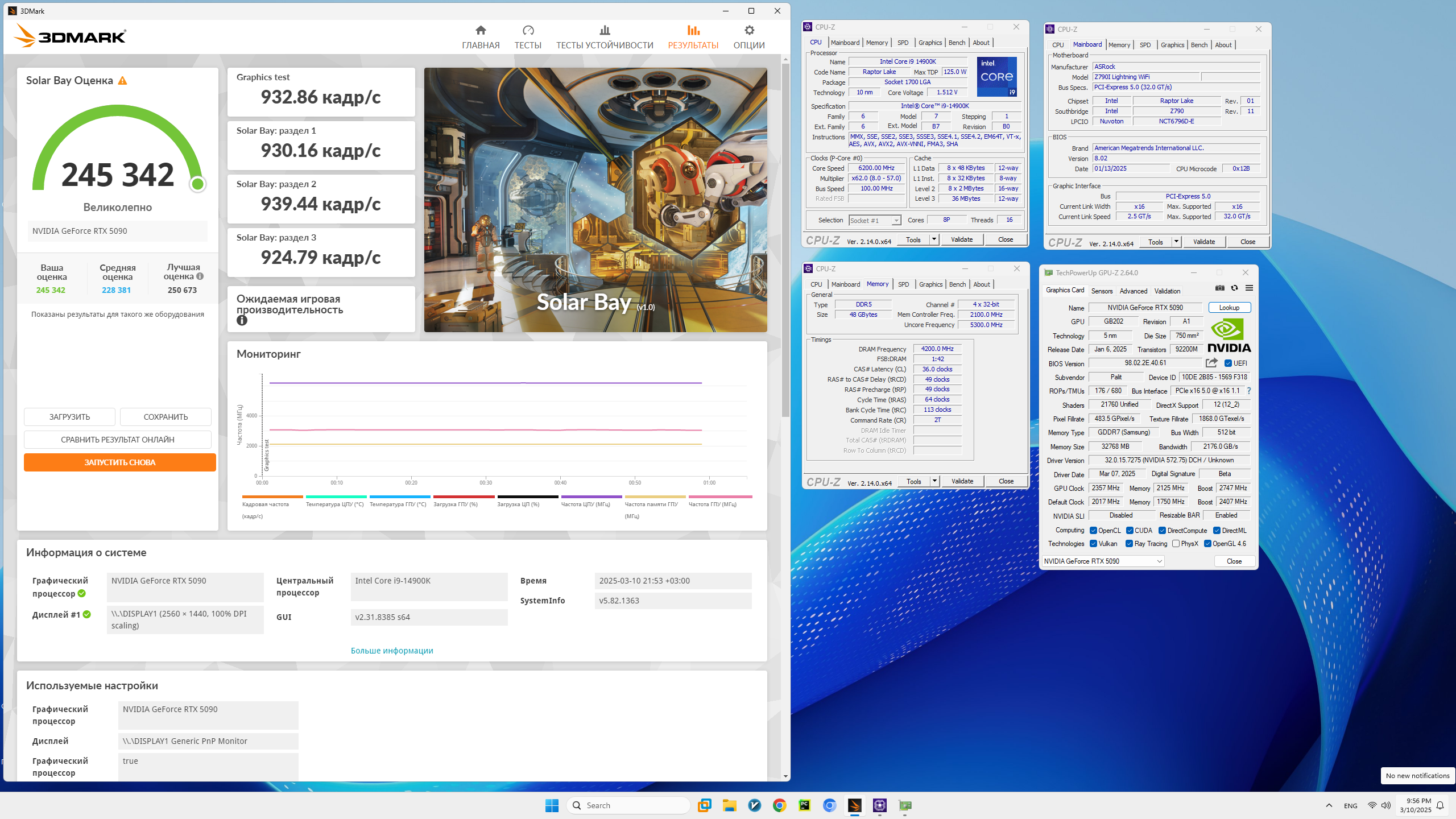Toggle the OpenCL checkbox in GPU-Z

[1093, 531]
